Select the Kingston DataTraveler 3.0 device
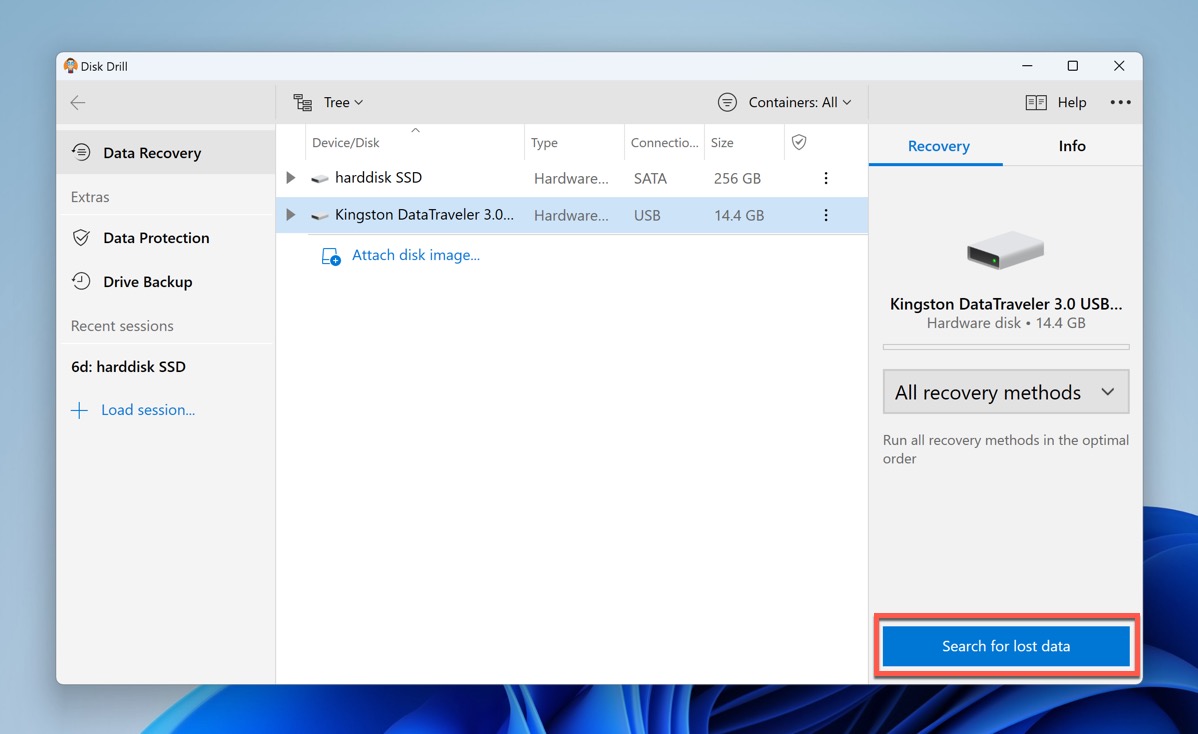Screen dimensions: 1198x734 click(571, 215)
